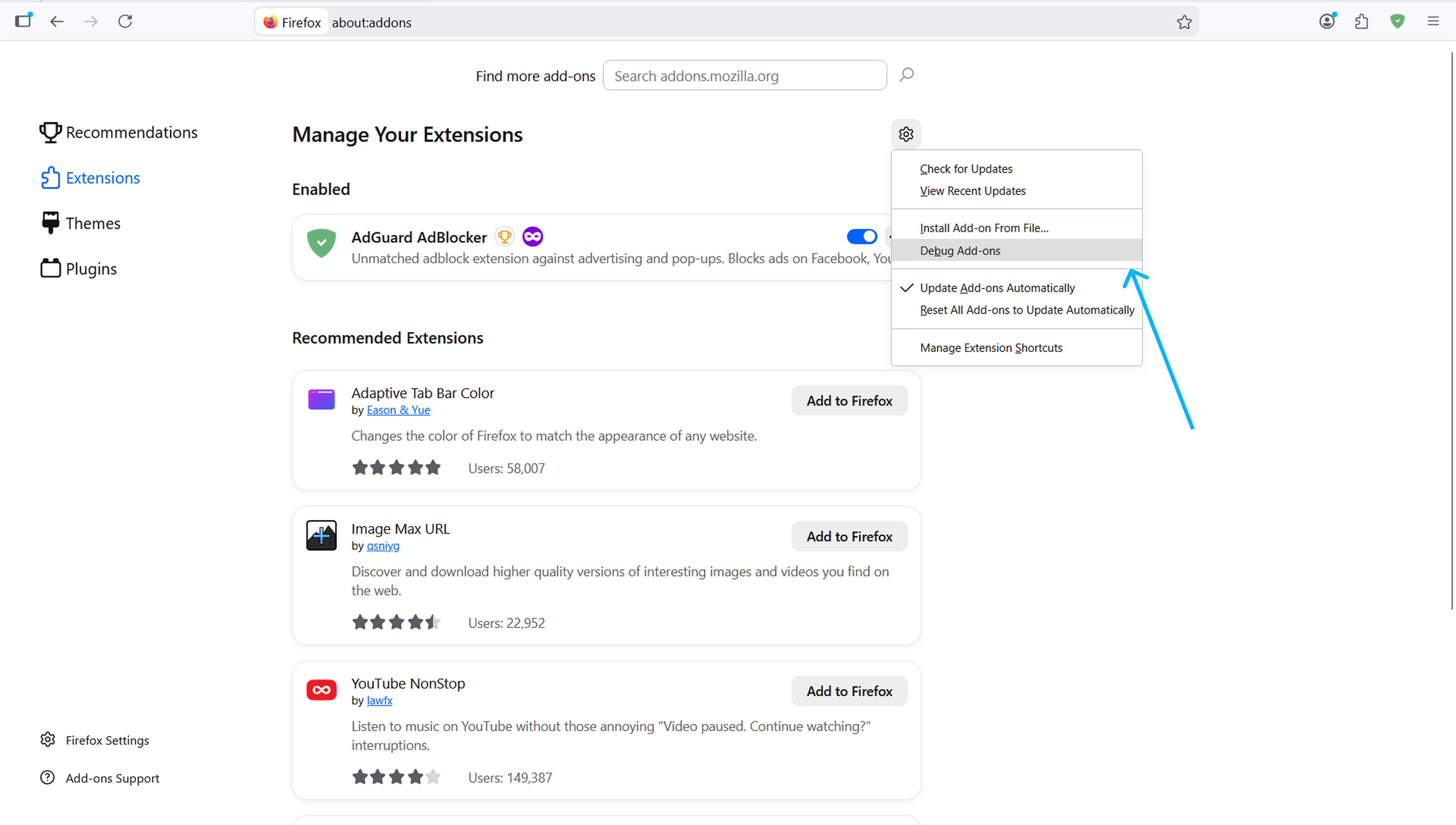Click the Adaptive Tab Bar Color title

tap(423, 393)
